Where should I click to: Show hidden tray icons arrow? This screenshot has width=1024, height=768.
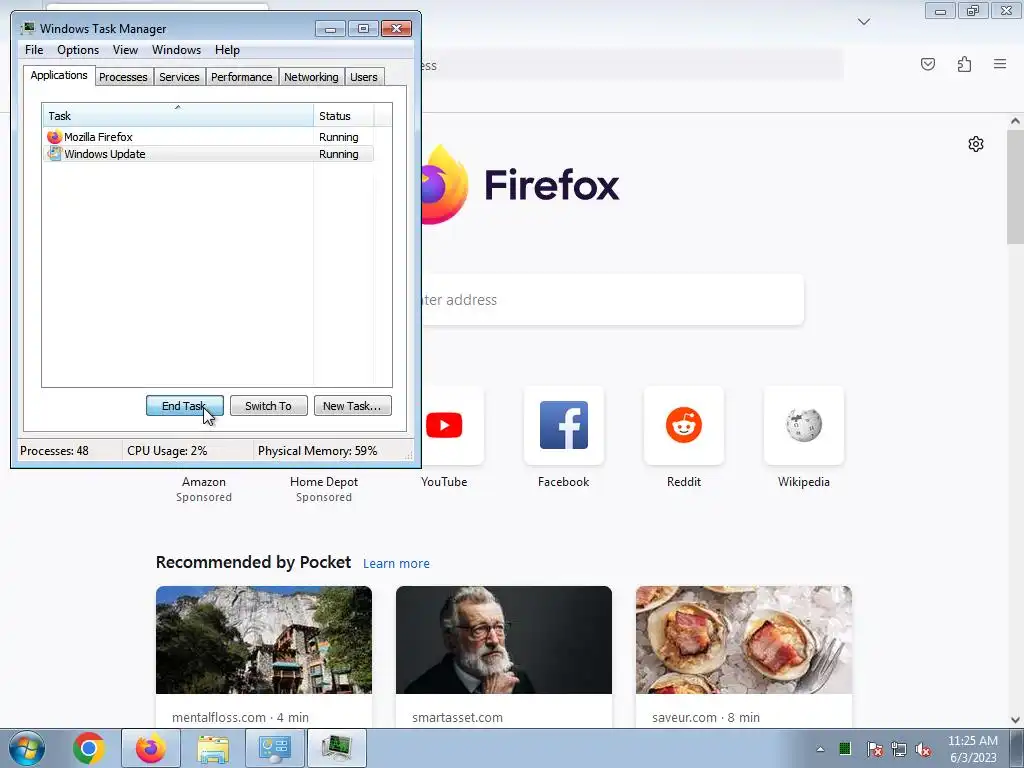[820, 749]
